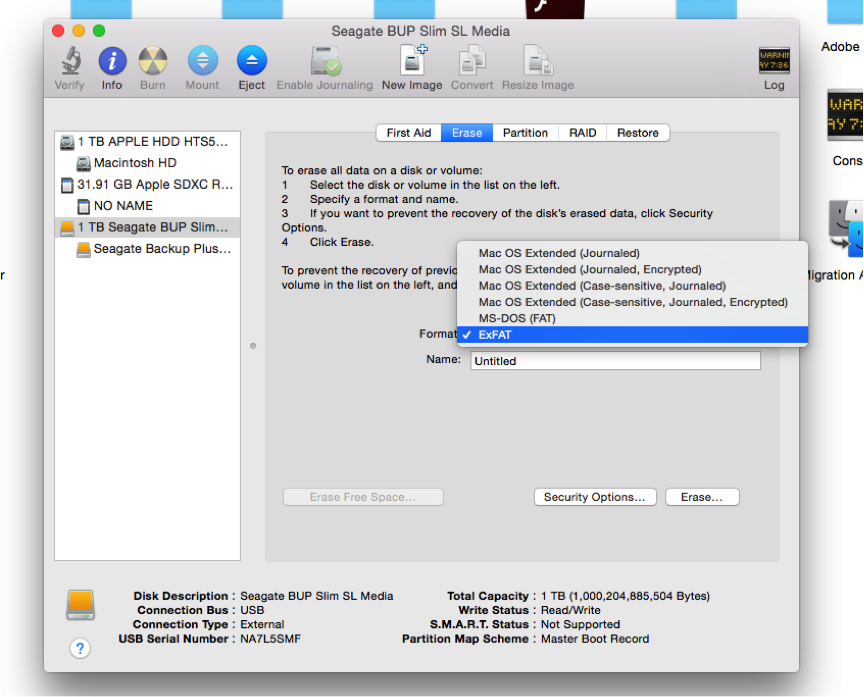
Task: Choose Mac OS Extended (Case-sensitive, Journaled)
Action: (x=633, y=286)
